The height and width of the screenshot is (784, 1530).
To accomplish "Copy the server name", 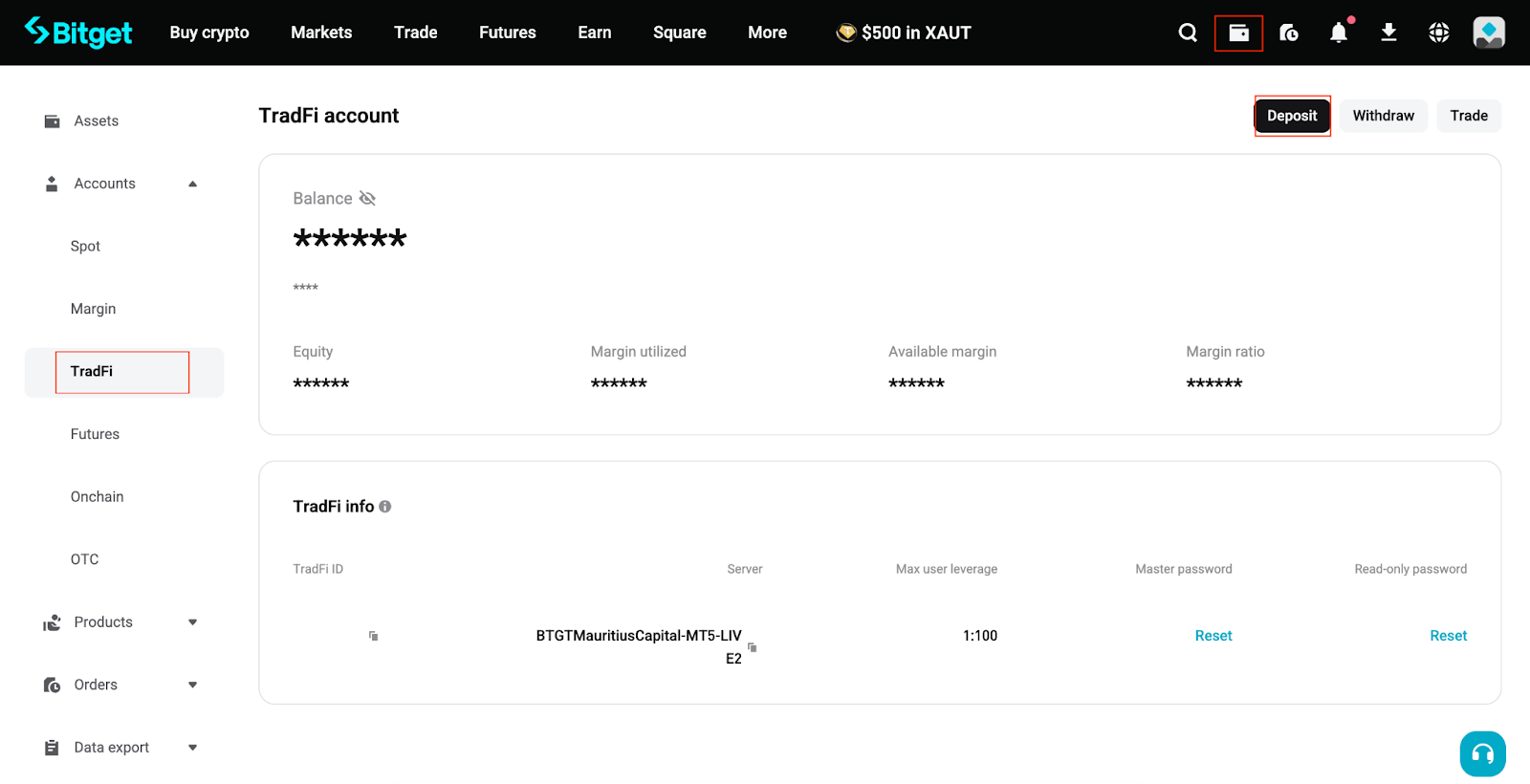I will pyautogui.click(x=753, y=647).
